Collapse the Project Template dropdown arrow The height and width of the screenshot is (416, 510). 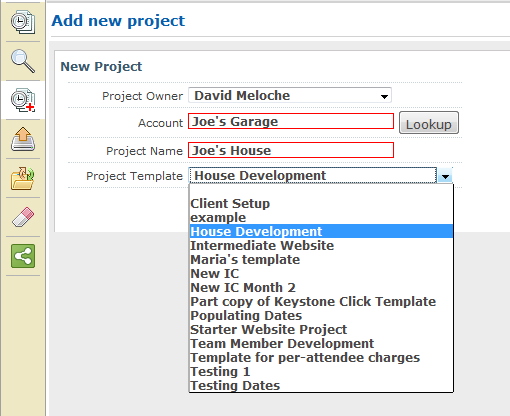445,176
